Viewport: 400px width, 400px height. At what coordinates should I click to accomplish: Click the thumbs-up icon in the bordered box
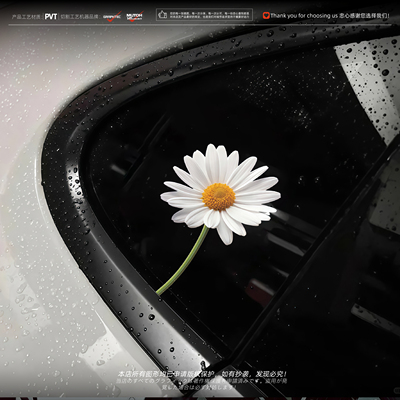coord(162,15)
